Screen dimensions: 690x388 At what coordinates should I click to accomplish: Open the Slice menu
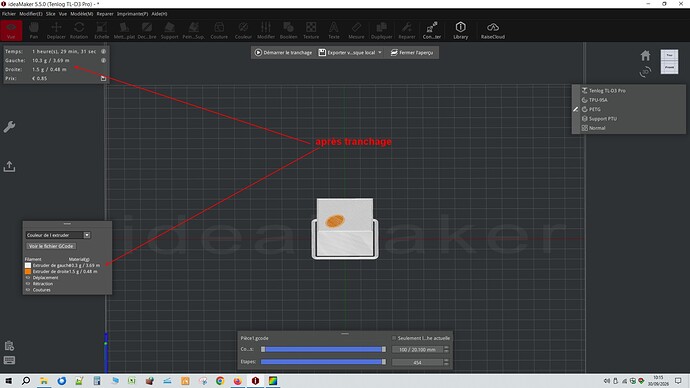pos(51,14)
